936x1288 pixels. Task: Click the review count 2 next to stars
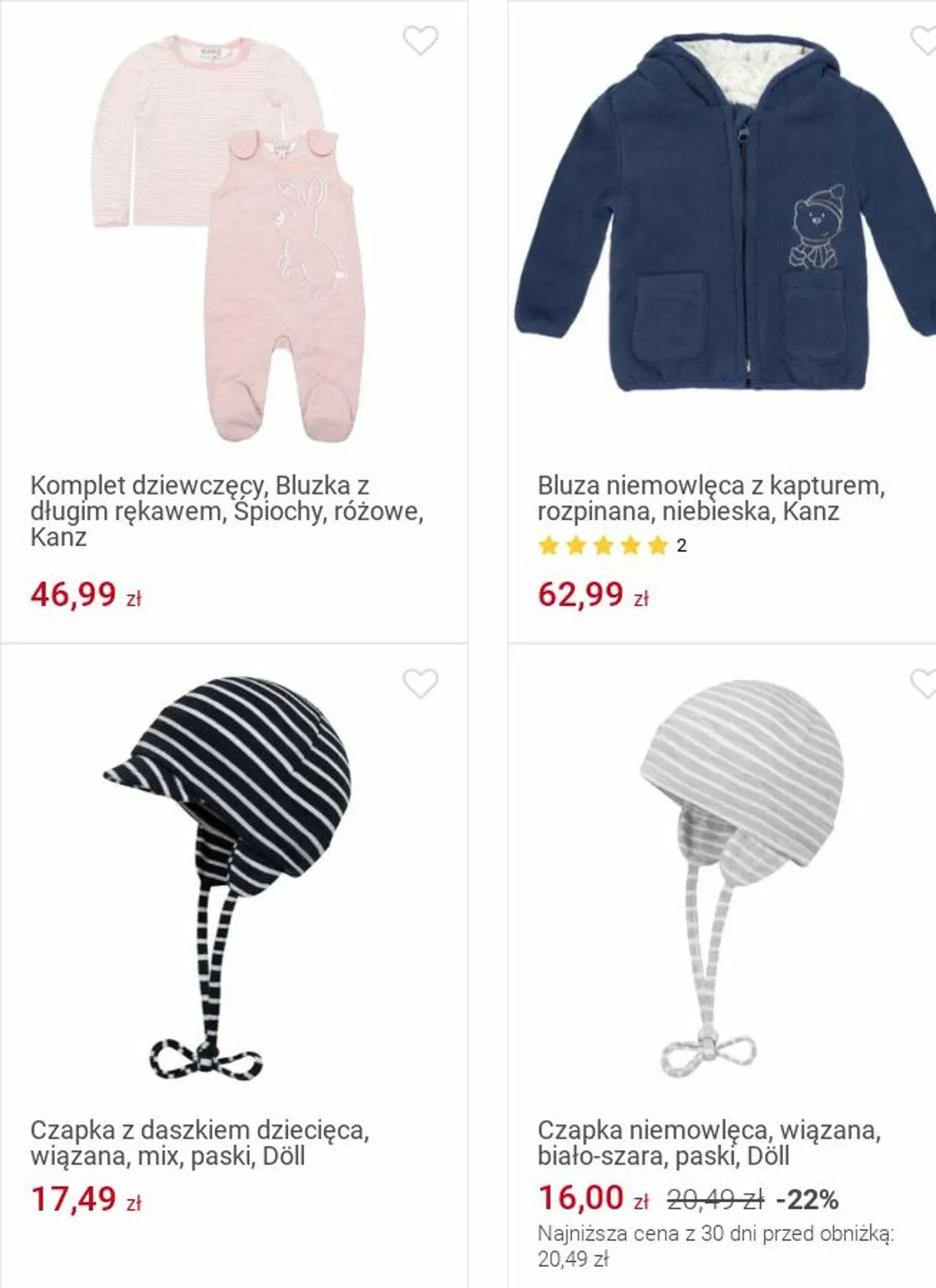[x=681, y=546]
